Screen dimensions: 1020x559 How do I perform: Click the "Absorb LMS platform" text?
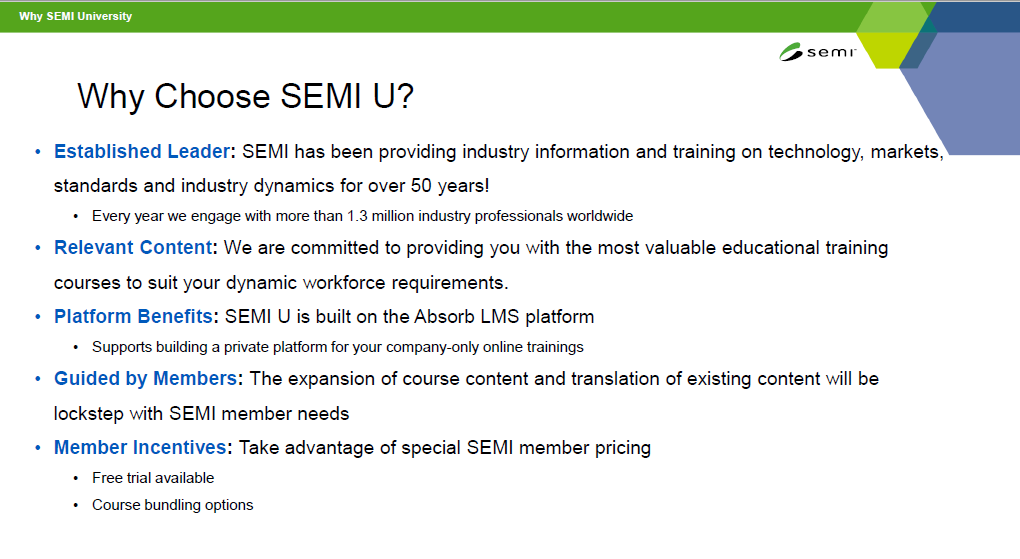coord(504,317)
